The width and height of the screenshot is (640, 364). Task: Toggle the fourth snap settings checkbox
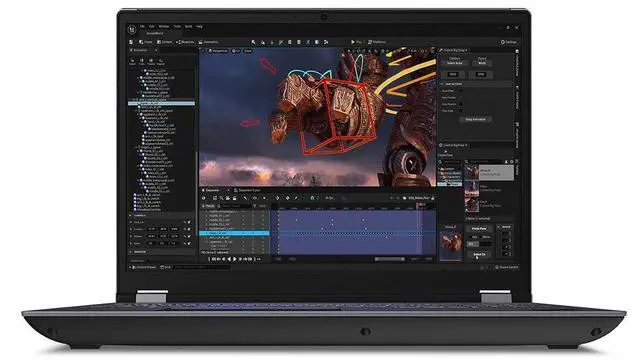(x=461, y=111)
